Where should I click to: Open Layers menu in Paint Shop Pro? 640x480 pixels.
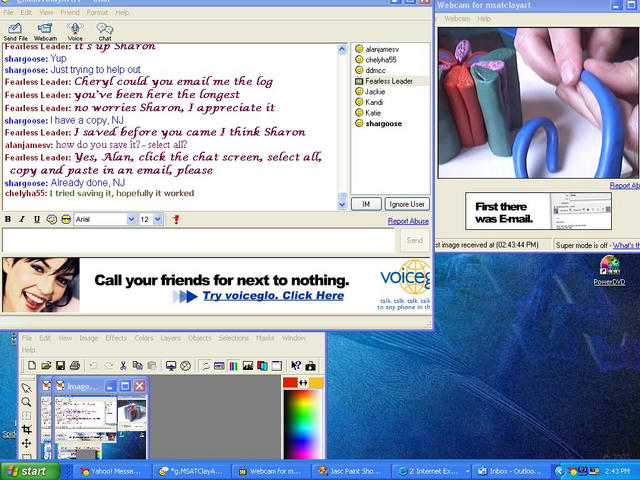click(x=170, y=338)
